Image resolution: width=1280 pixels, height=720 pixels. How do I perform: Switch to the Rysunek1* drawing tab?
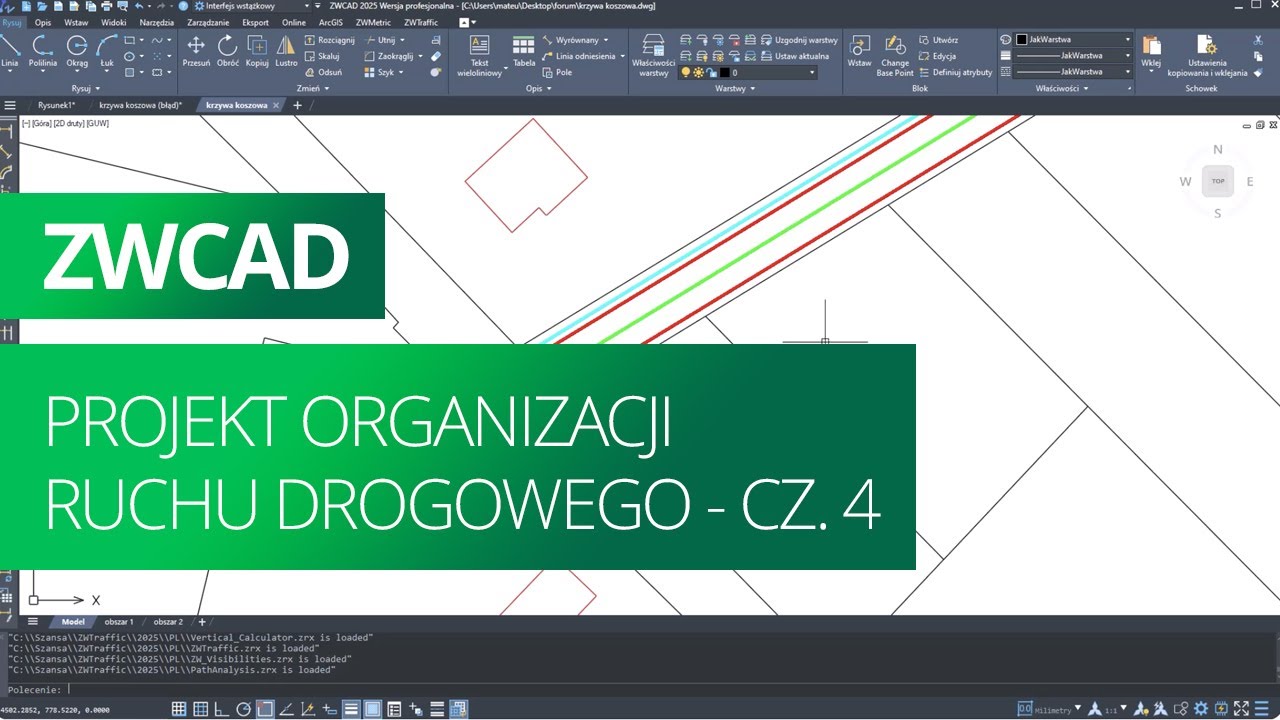click(57, 105)
